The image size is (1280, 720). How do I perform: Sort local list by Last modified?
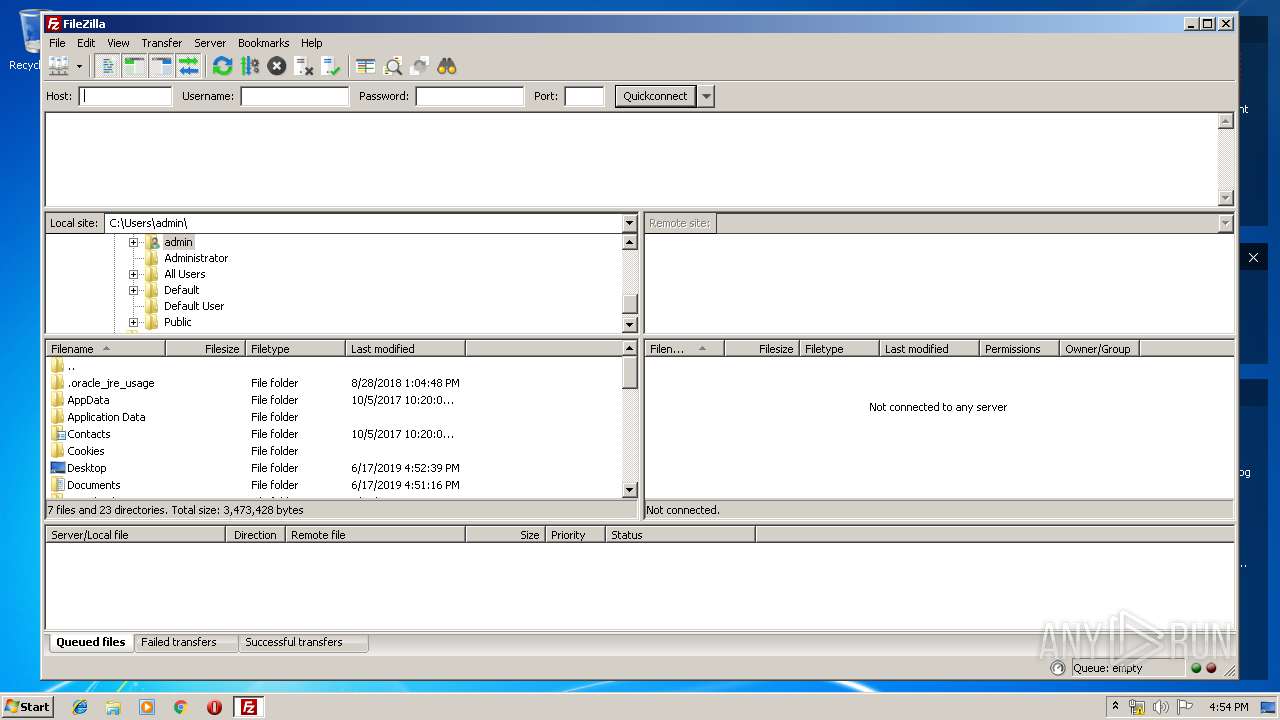point(406,349)
